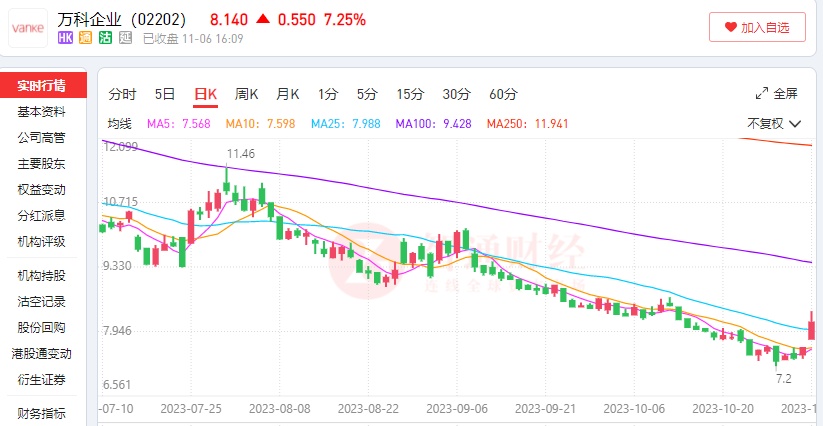Click the red up-triangle price indicator
Image resolution: width=823 pixels, height=426 pixels.
(x=263, y=19)
